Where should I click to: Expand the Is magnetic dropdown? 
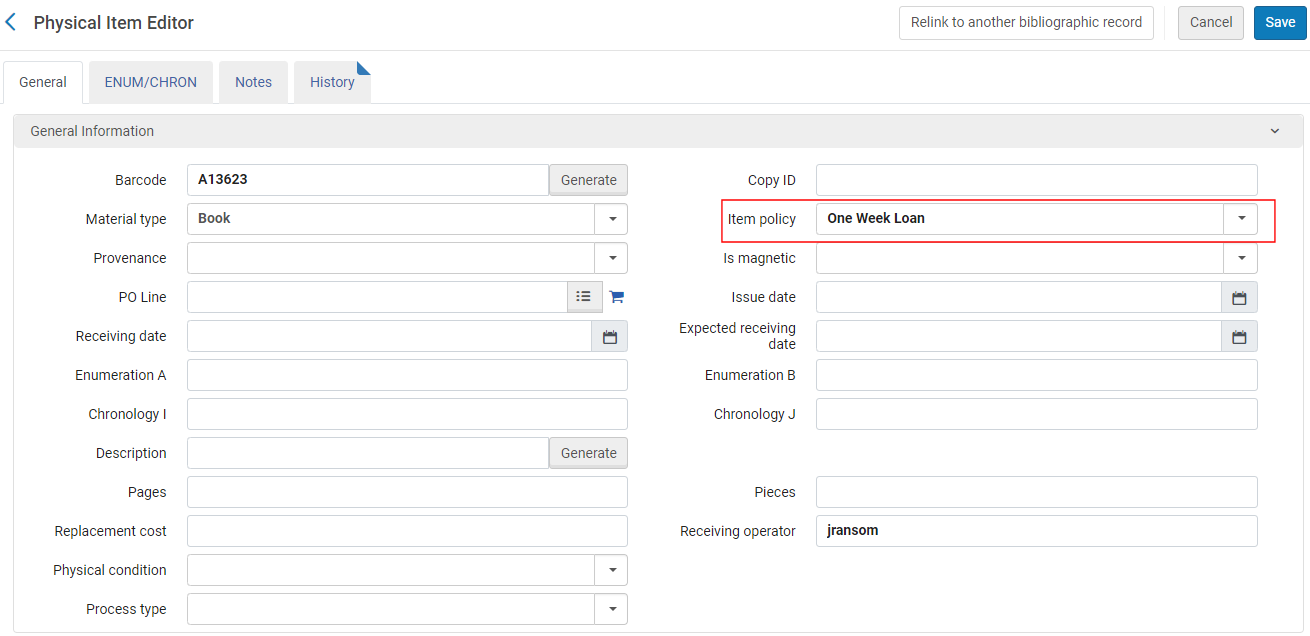(x=1240, y=258)
